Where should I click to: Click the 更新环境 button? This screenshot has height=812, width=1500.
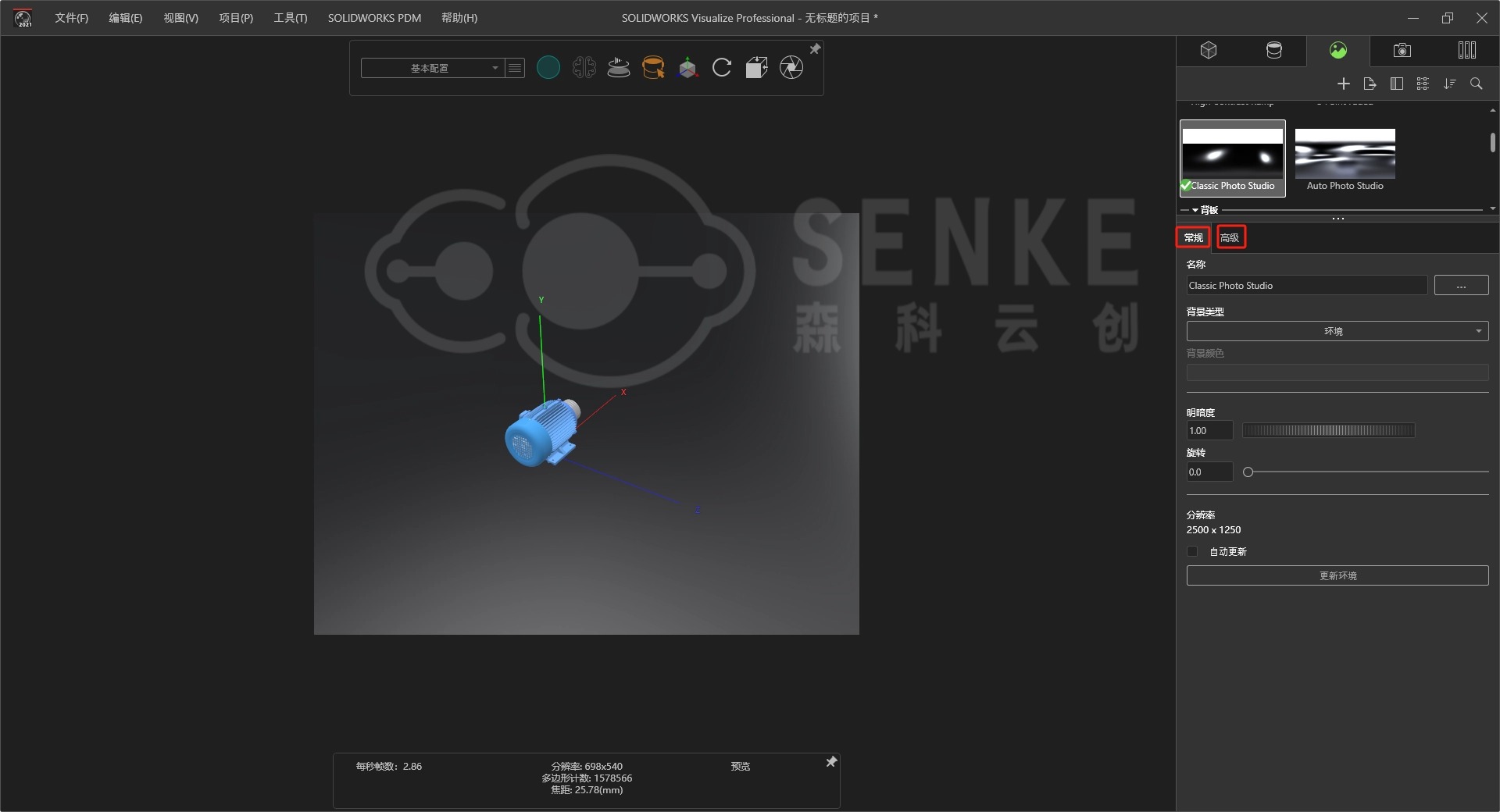[x=1337, y=575]
